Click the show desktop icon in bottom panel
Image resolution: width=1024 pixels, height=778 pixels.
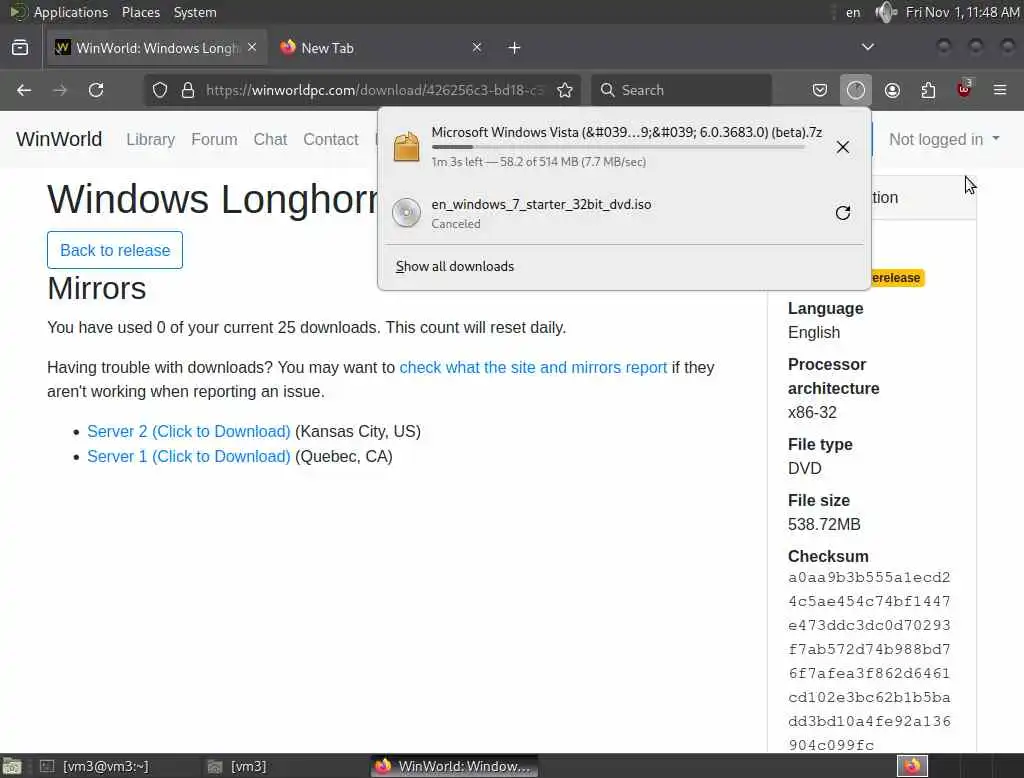coord(12,766)
